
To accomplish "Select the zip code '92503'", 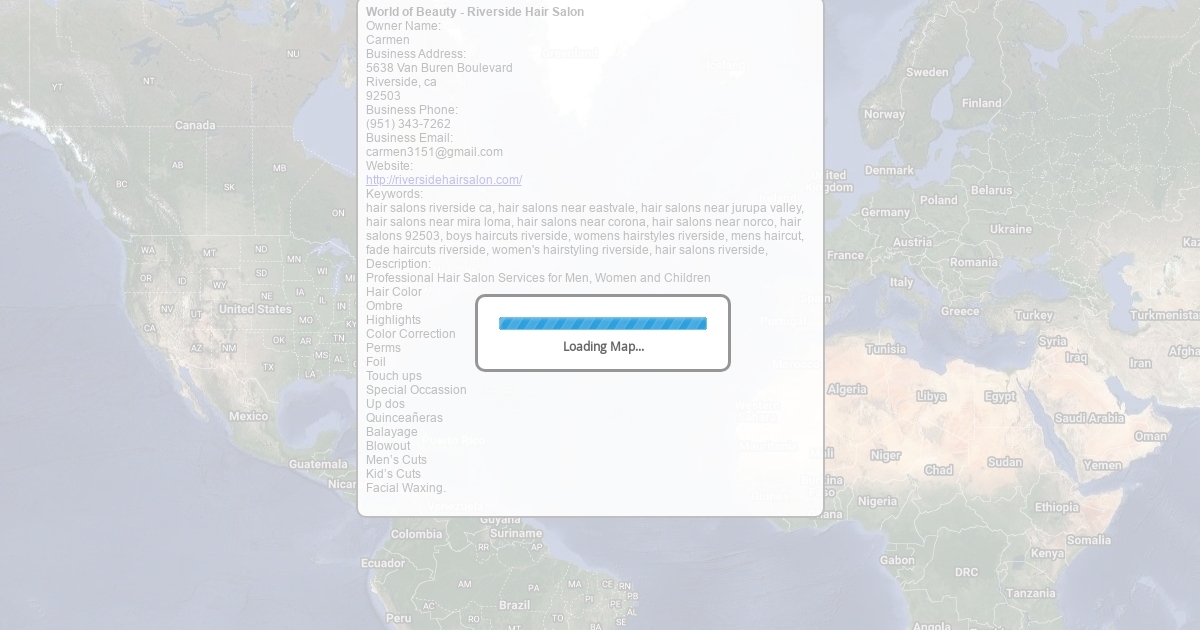I will click(383, 96).
